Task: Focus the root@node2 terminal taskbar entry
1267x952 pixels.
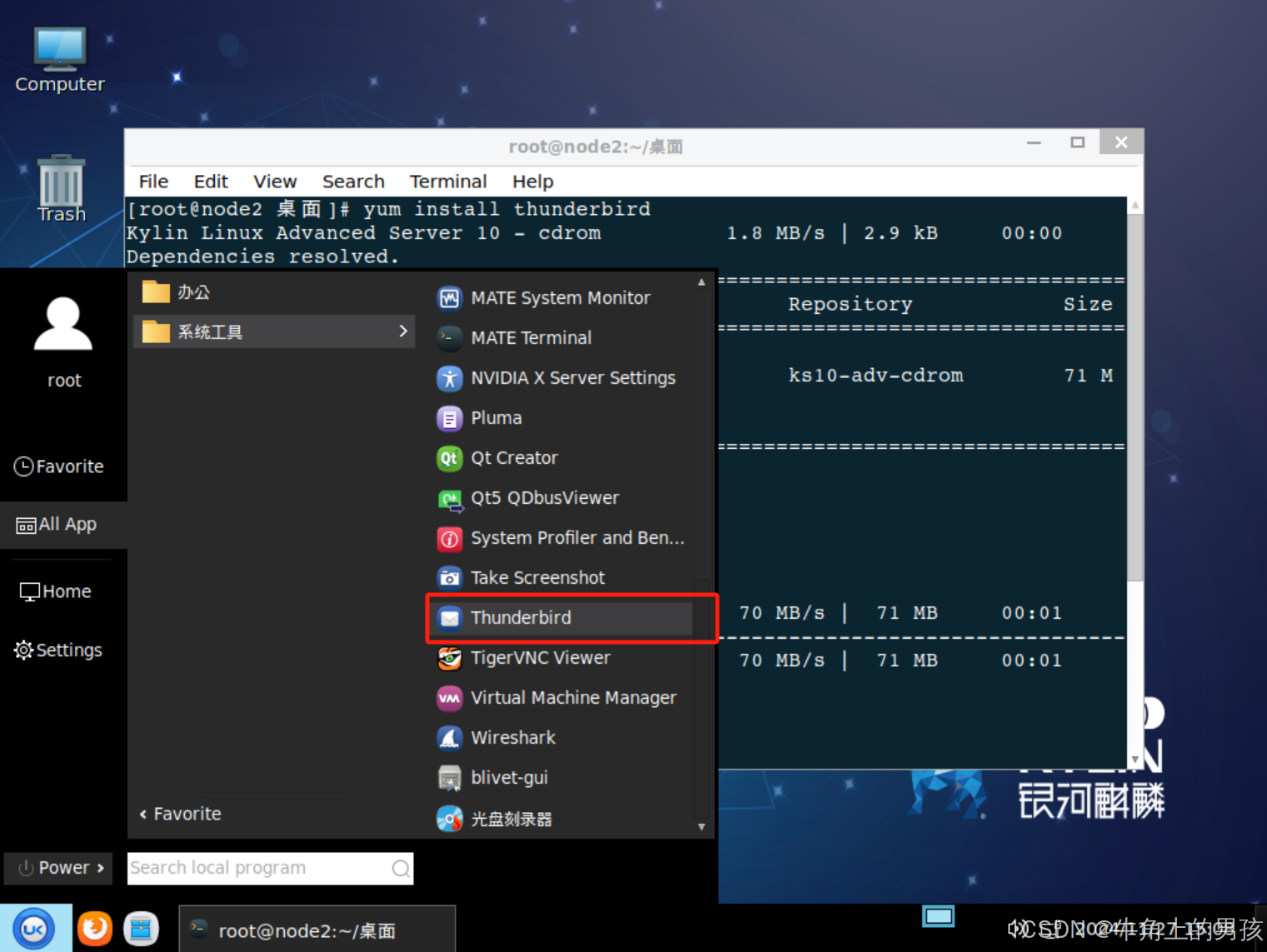Action: click(x=317, y=929)
